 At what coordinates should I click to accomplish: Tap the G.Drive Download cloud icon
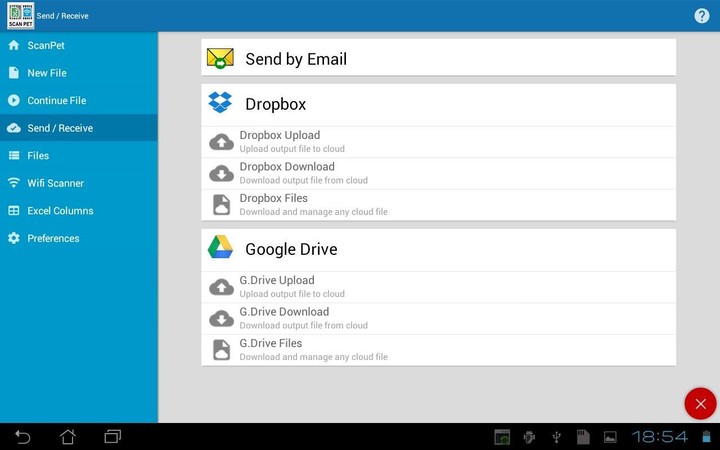[x=221, y=318]
